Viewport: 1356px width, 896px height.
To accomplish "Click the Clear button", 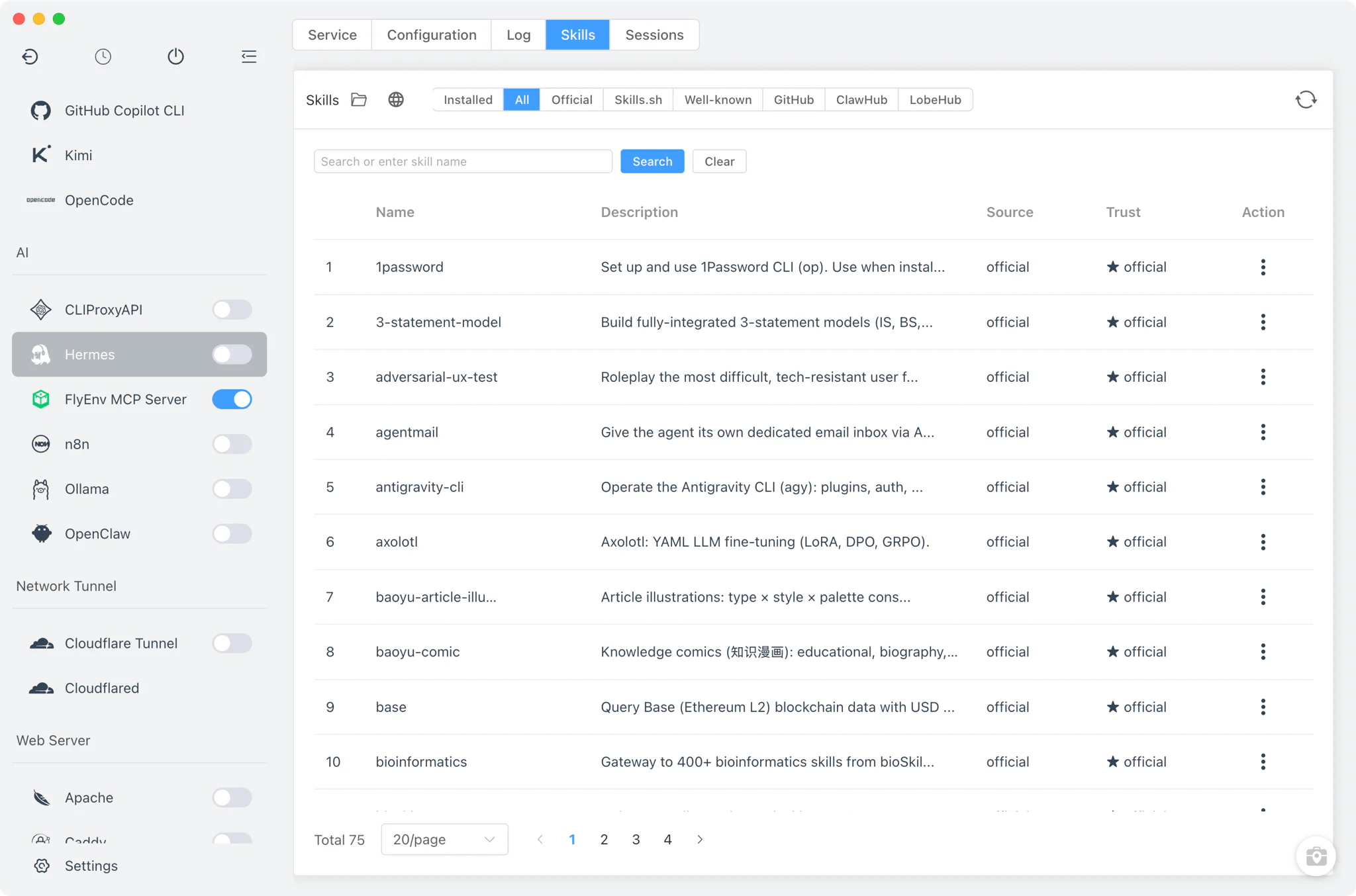I will click(719, 161).
